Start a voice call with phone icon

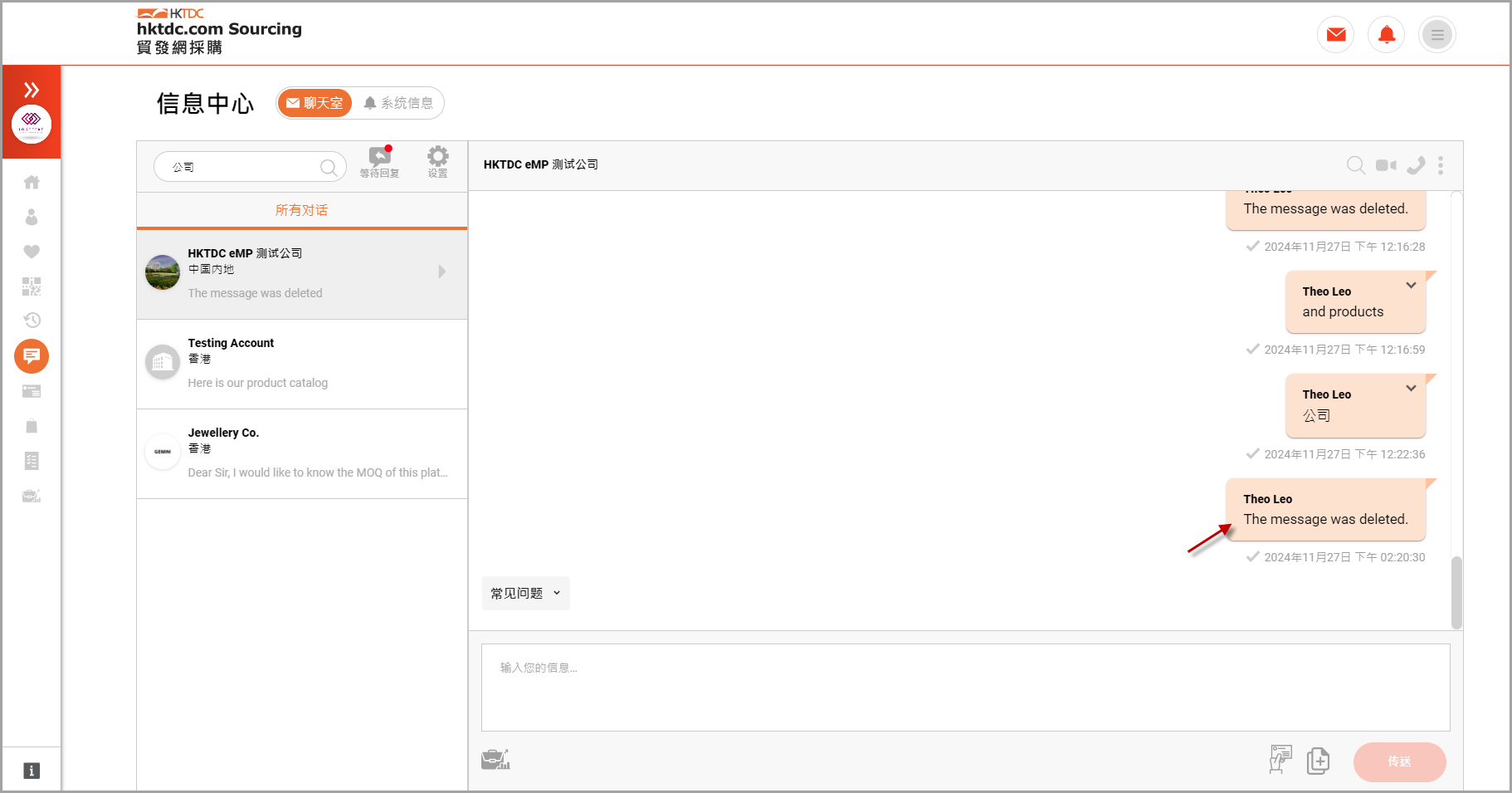[1416, 165]
